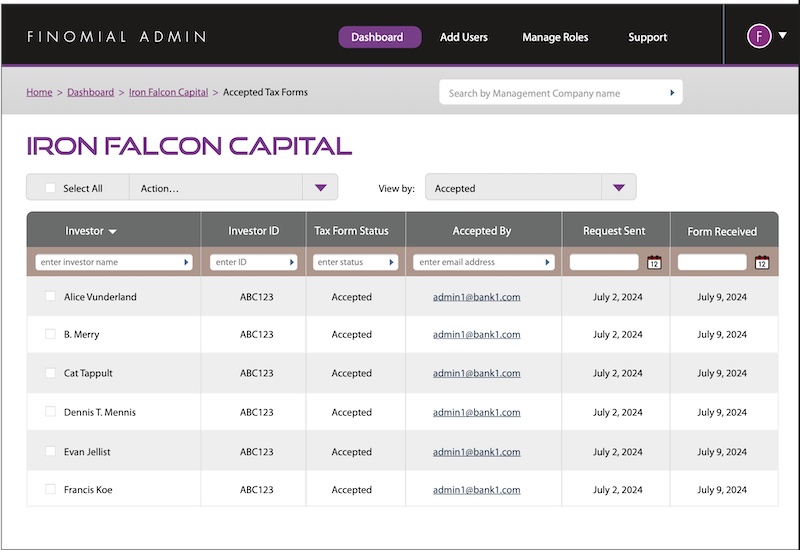This screenshot has height=550, width=800.
Task: Click the Iron Falcon Capital breadcrumb link
Action: [x=168, y=92]
